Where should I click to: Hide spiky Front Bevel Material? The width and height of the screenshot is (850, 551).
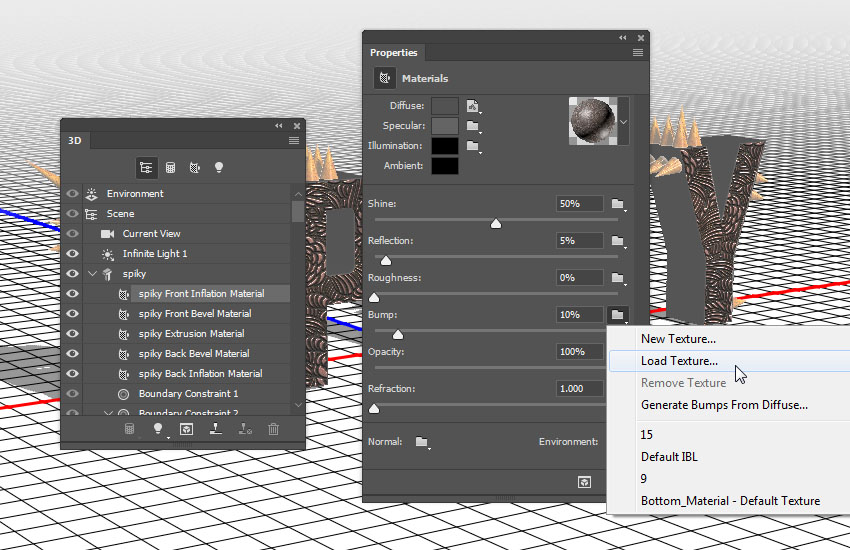tap(72, 314)
